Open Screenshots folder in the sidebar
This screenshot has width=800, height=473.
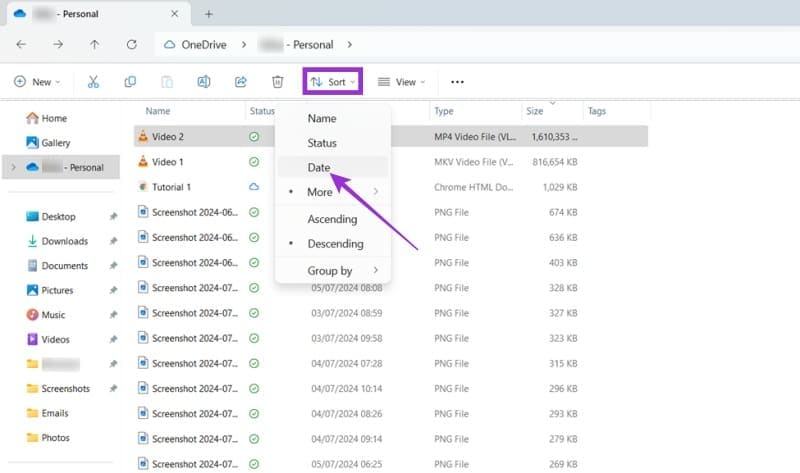point(58,388)
